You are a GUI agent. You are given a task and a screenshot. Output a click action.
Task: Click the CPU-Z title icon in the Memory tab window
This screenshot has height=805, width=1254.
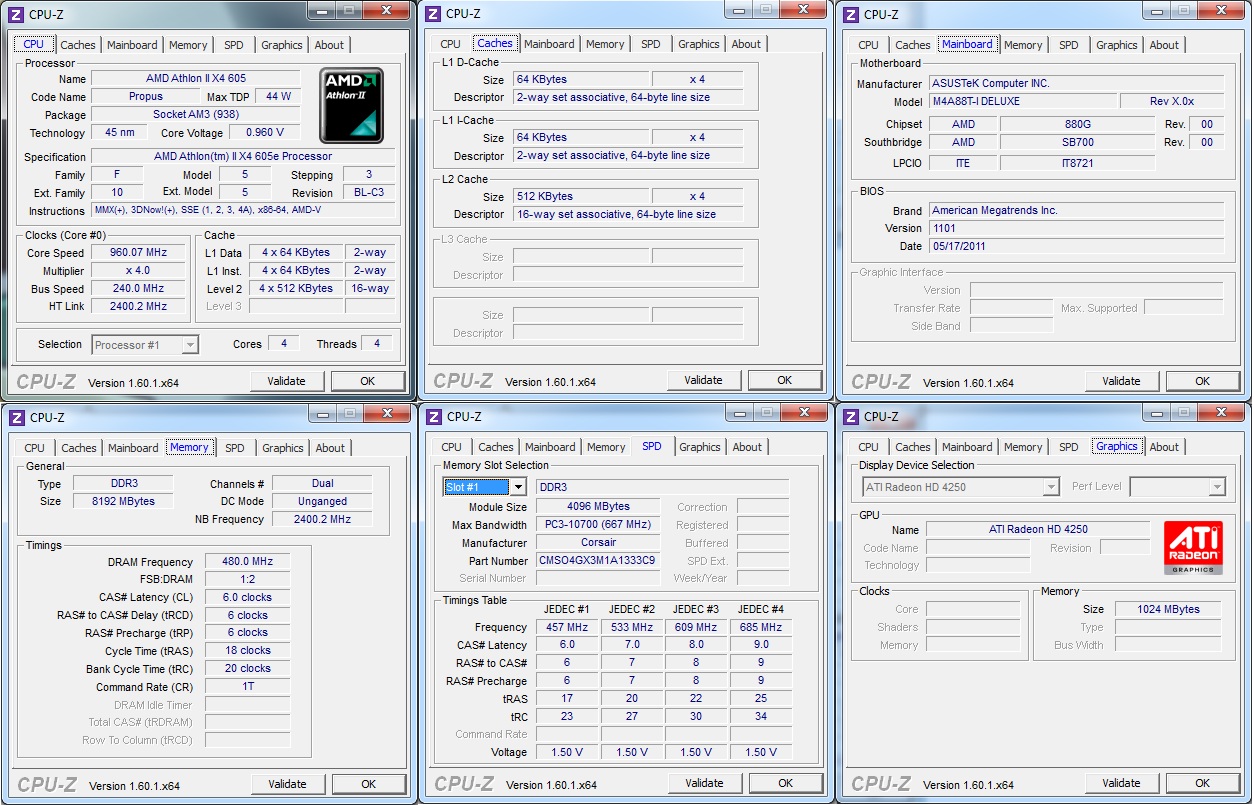(16, 417)
